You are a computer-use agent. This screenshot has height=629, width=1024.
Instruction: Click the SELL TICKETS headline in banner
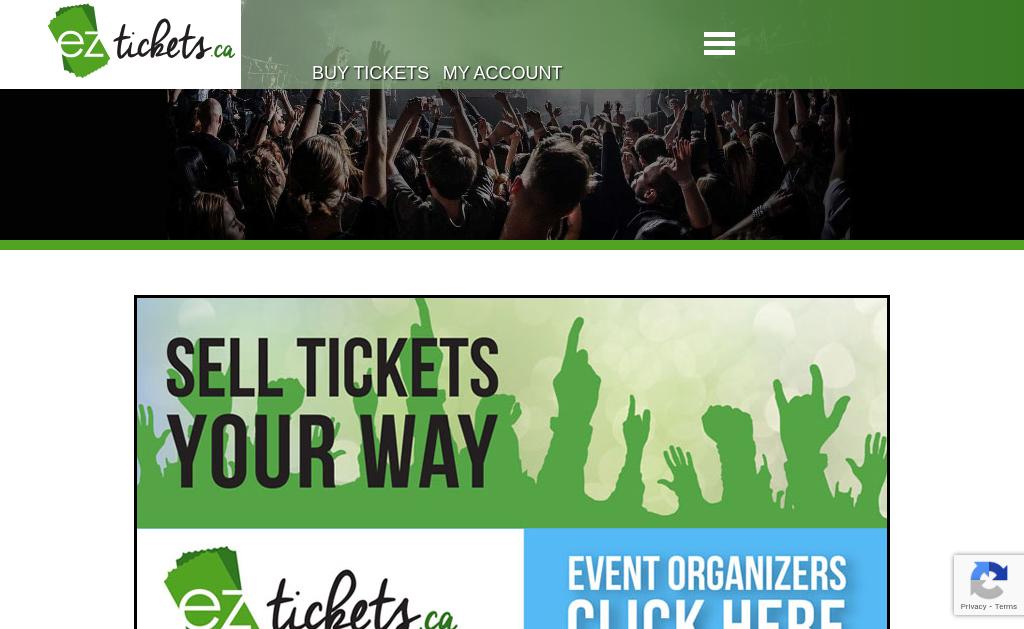[x=332, y=368]
